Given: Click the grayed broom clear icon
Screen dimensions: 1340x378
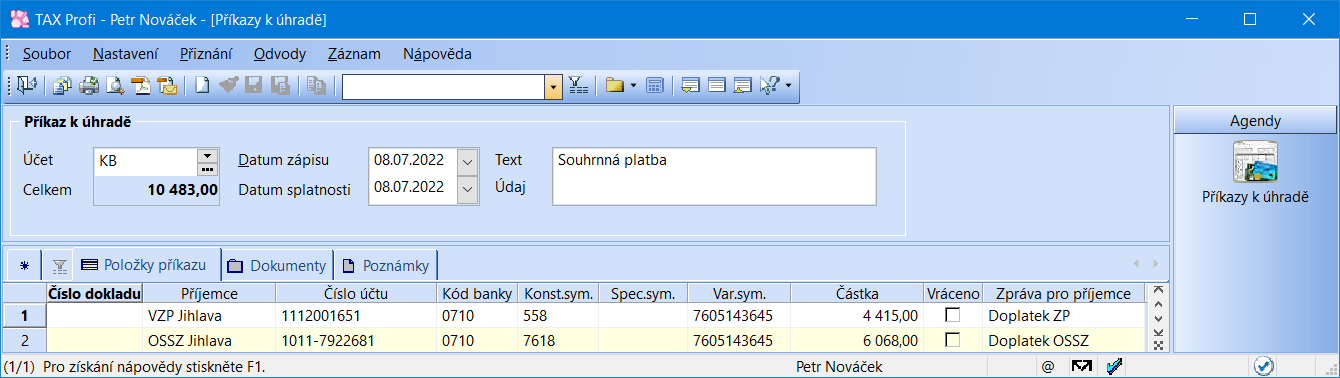Looking at the screenshot, I should (x=228, y=86).
